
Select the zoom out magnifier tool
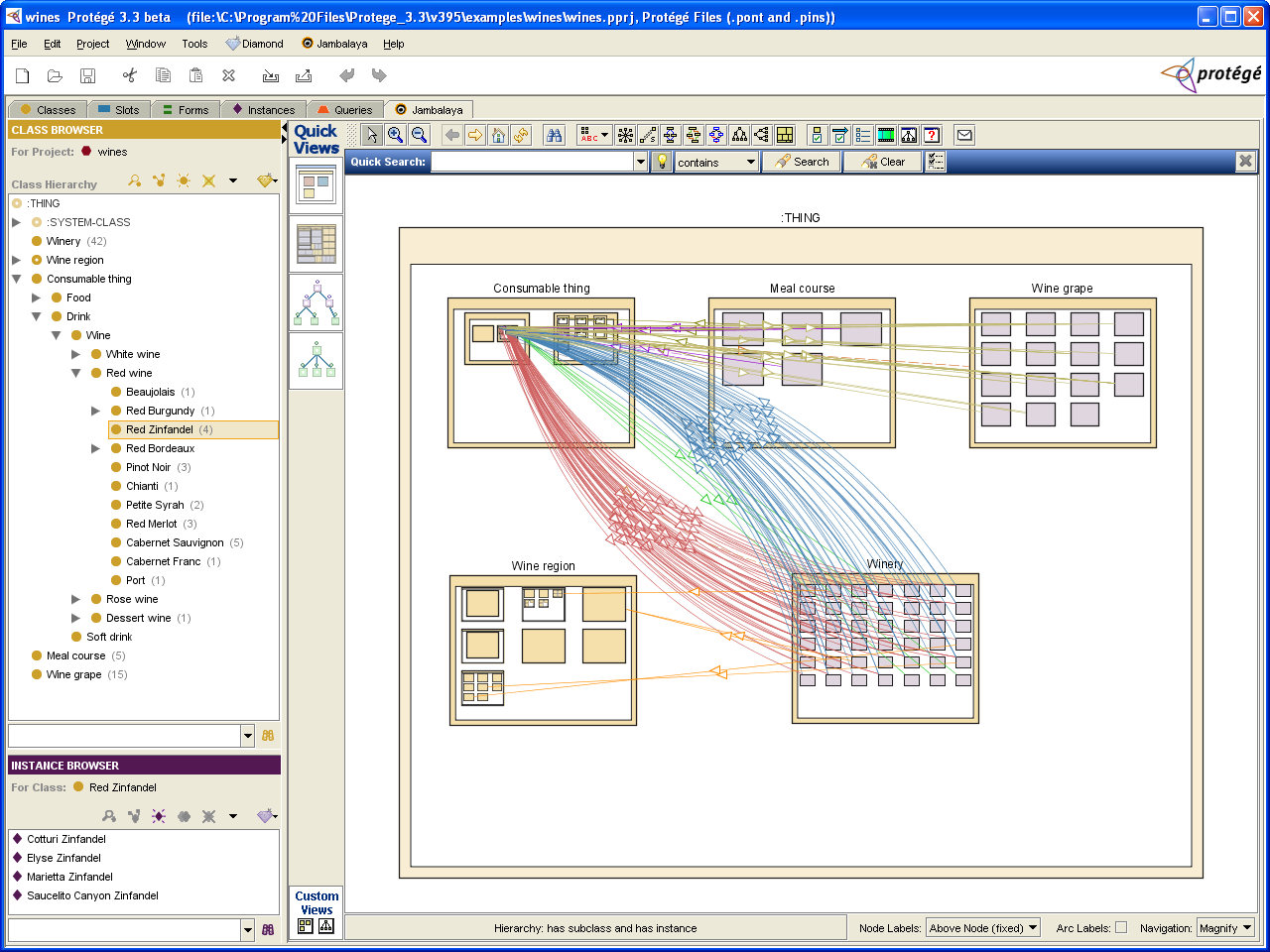click(x=420, y=135)
